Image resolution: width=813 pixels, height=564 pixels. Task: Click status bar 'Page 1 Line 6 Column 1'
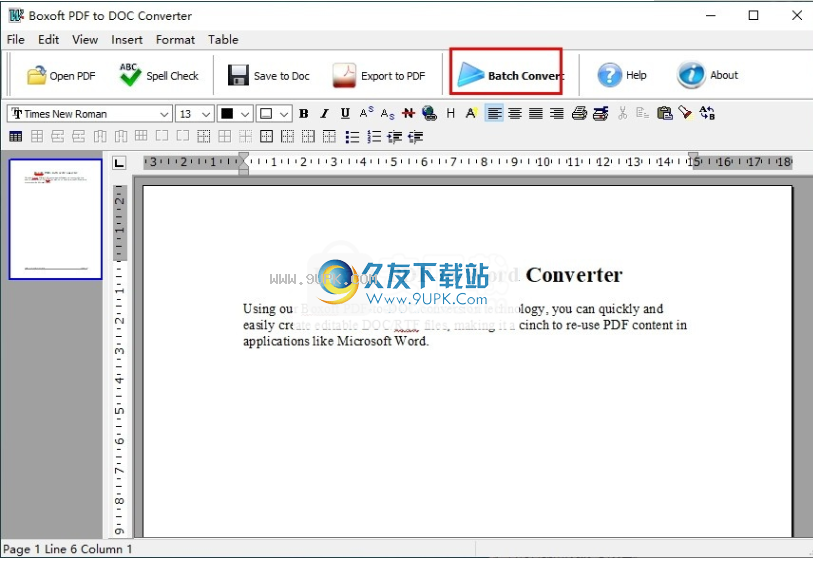(x=67, y=549)
